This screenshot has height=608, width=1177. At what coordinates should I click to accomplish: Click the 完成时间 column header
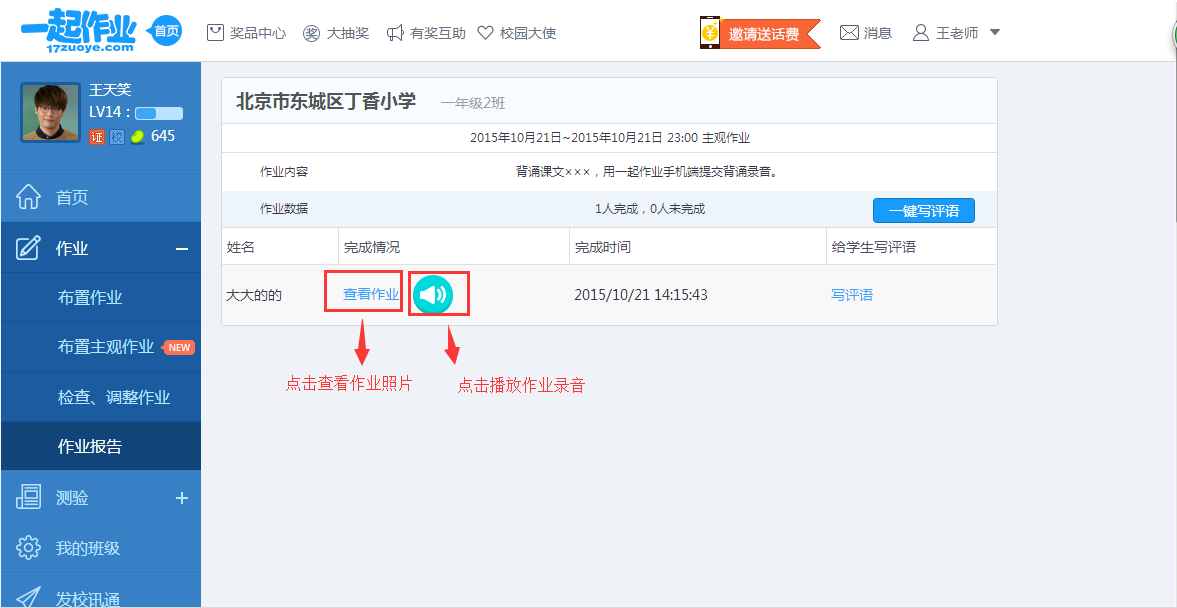tap(603, 247)
